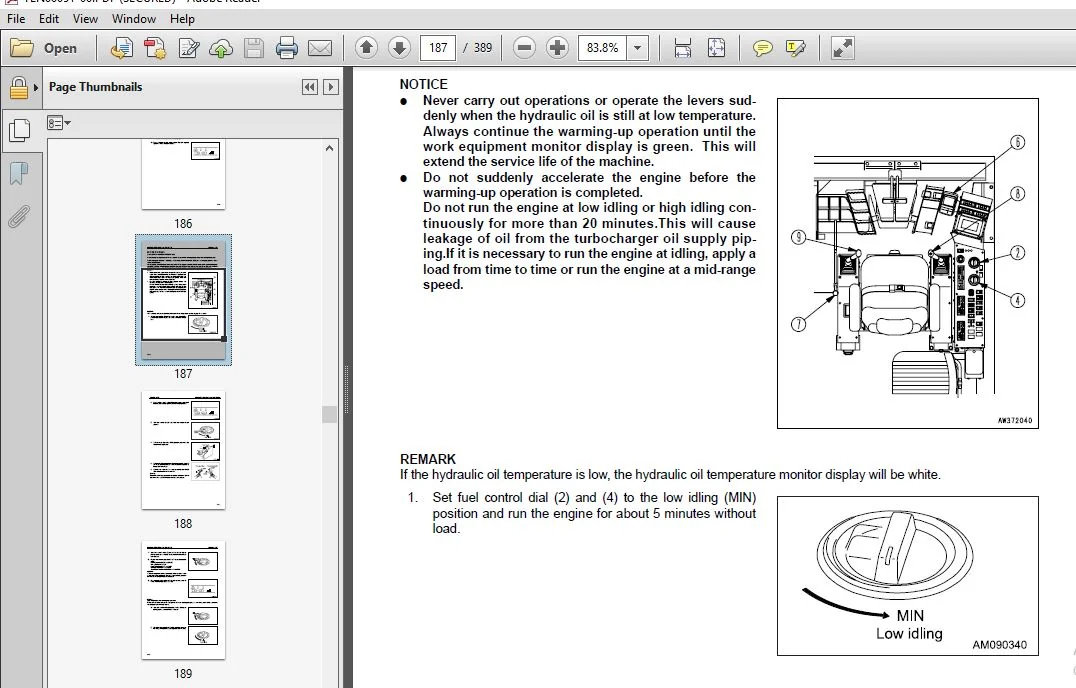Click the save floppy disk icon
The image size is (1076, 688).
[x=254, y=48]
